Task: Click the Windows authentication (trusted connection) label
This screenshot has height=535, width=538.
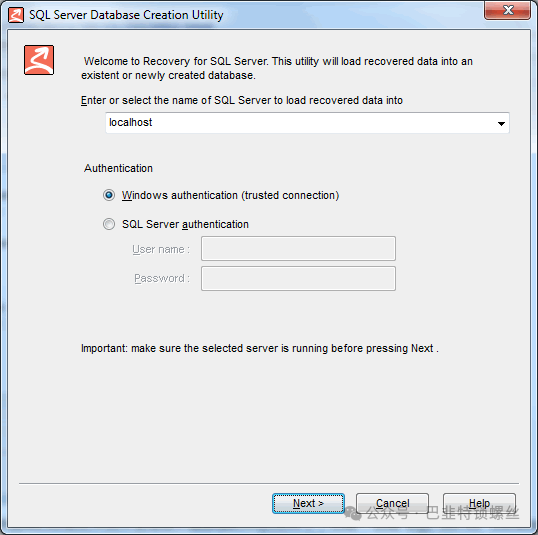Action: coord(230,195)
